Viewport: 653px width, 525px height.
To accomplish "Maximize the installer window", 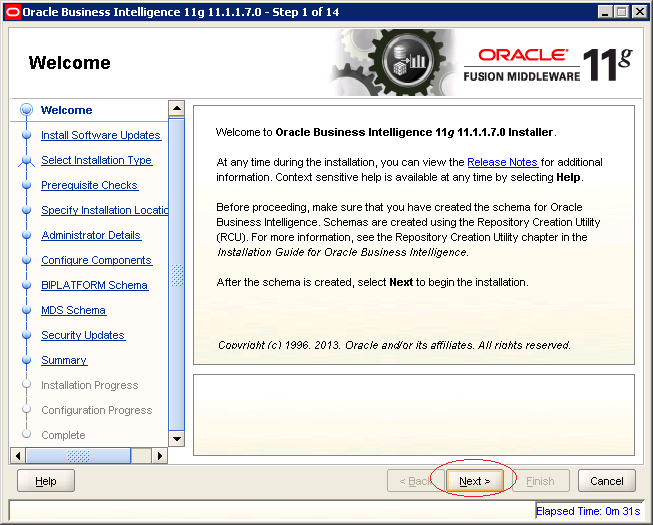I will (x=621, y=12).
